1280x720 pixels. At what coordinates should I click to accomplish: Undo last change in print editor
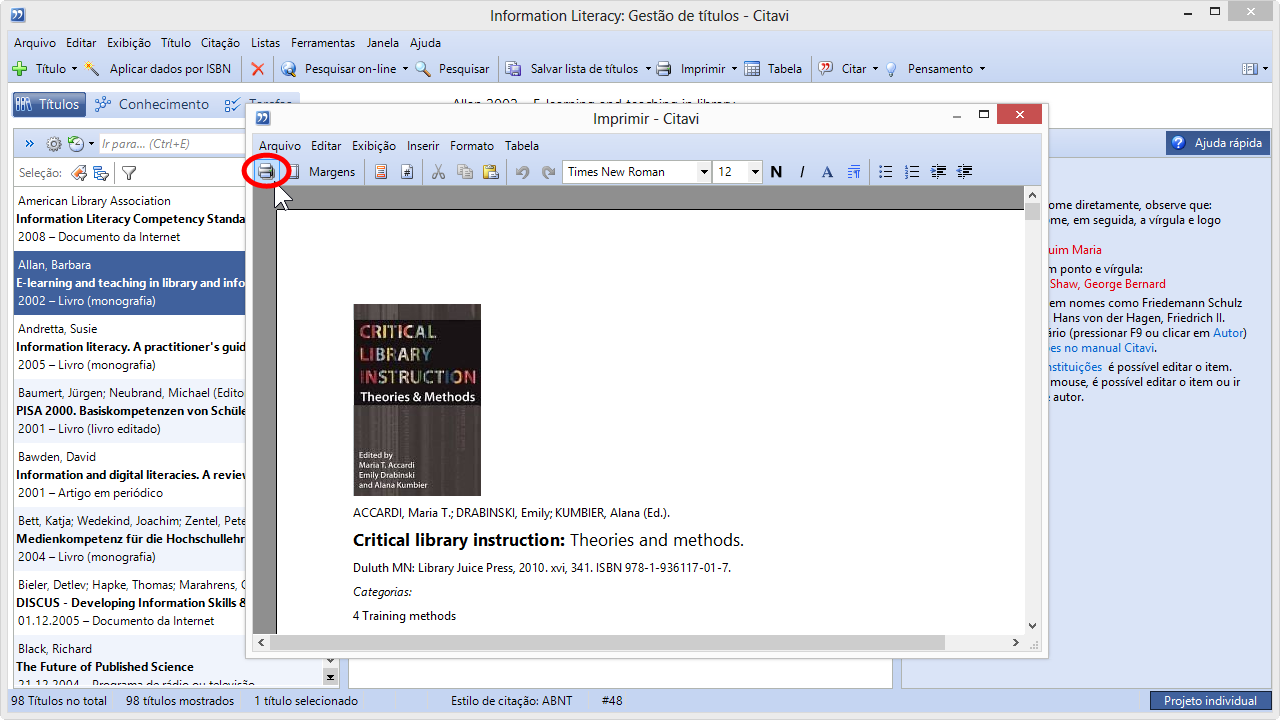click(x=522, y=172)
